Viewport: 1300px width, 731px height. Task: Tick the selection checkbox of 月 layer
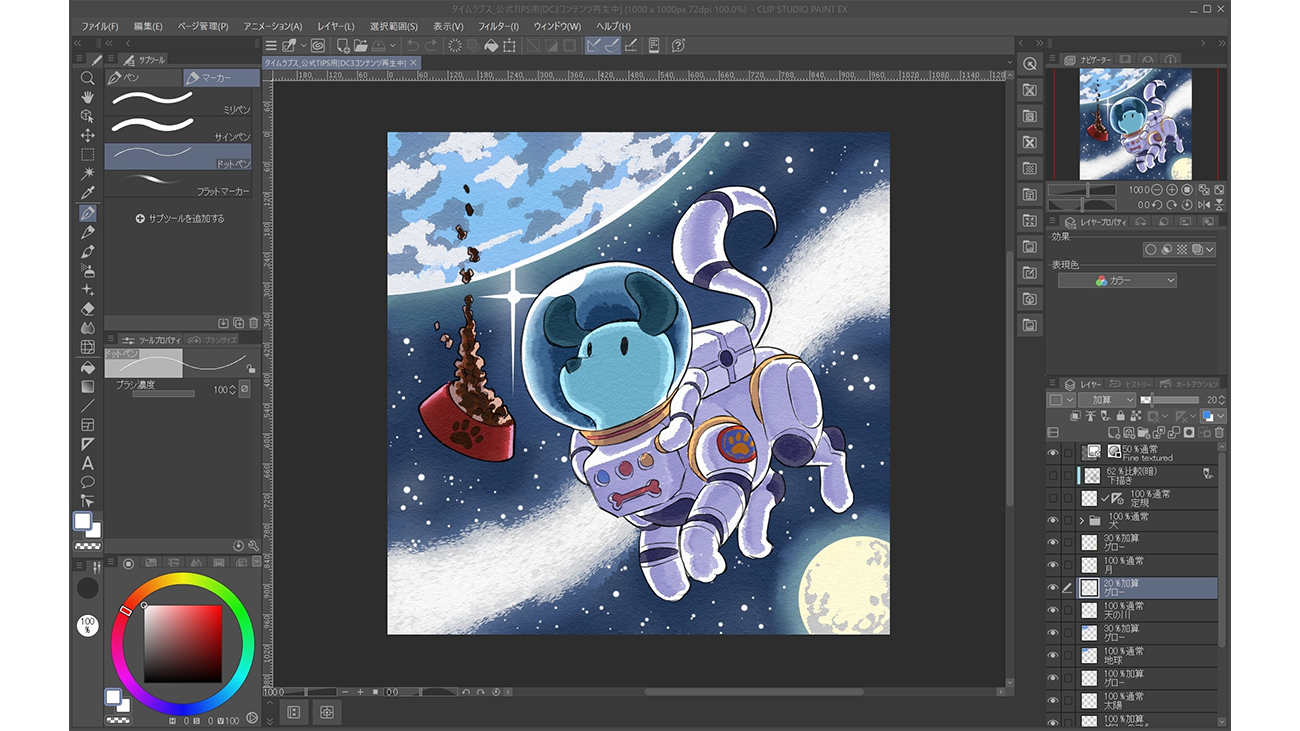(1067, 565)
